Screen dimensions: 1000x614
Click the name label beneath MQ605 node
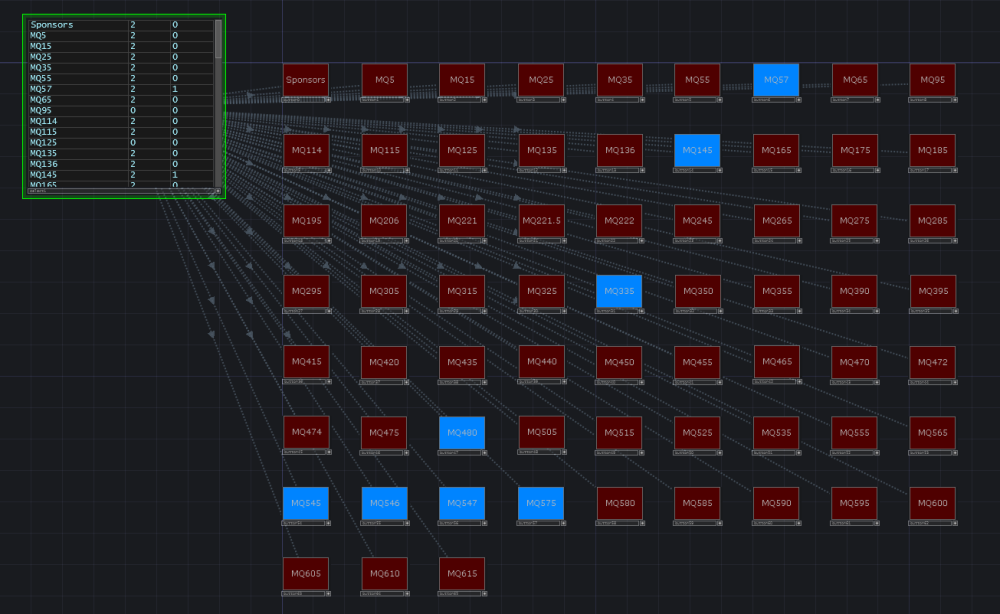300,593
